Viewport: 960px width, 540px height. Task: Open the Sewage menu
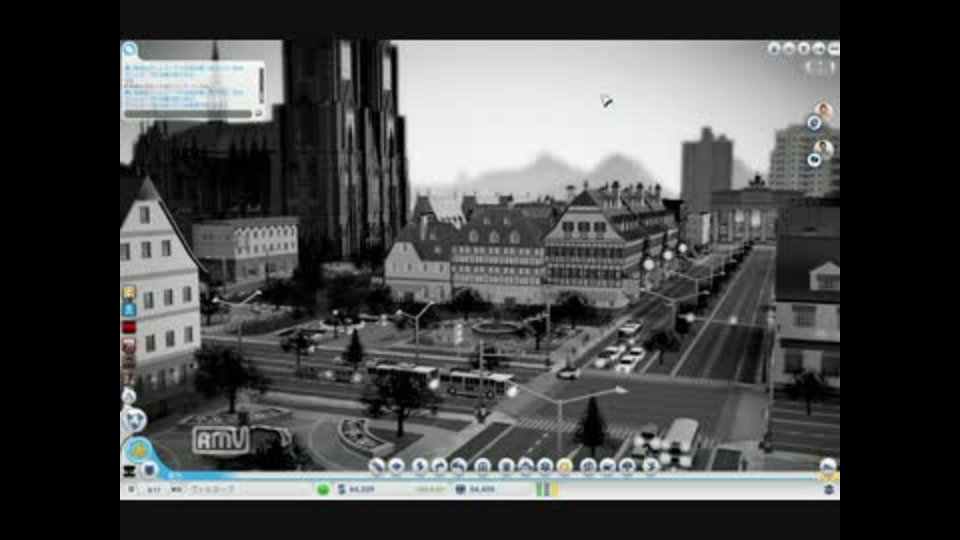(459, 467)
